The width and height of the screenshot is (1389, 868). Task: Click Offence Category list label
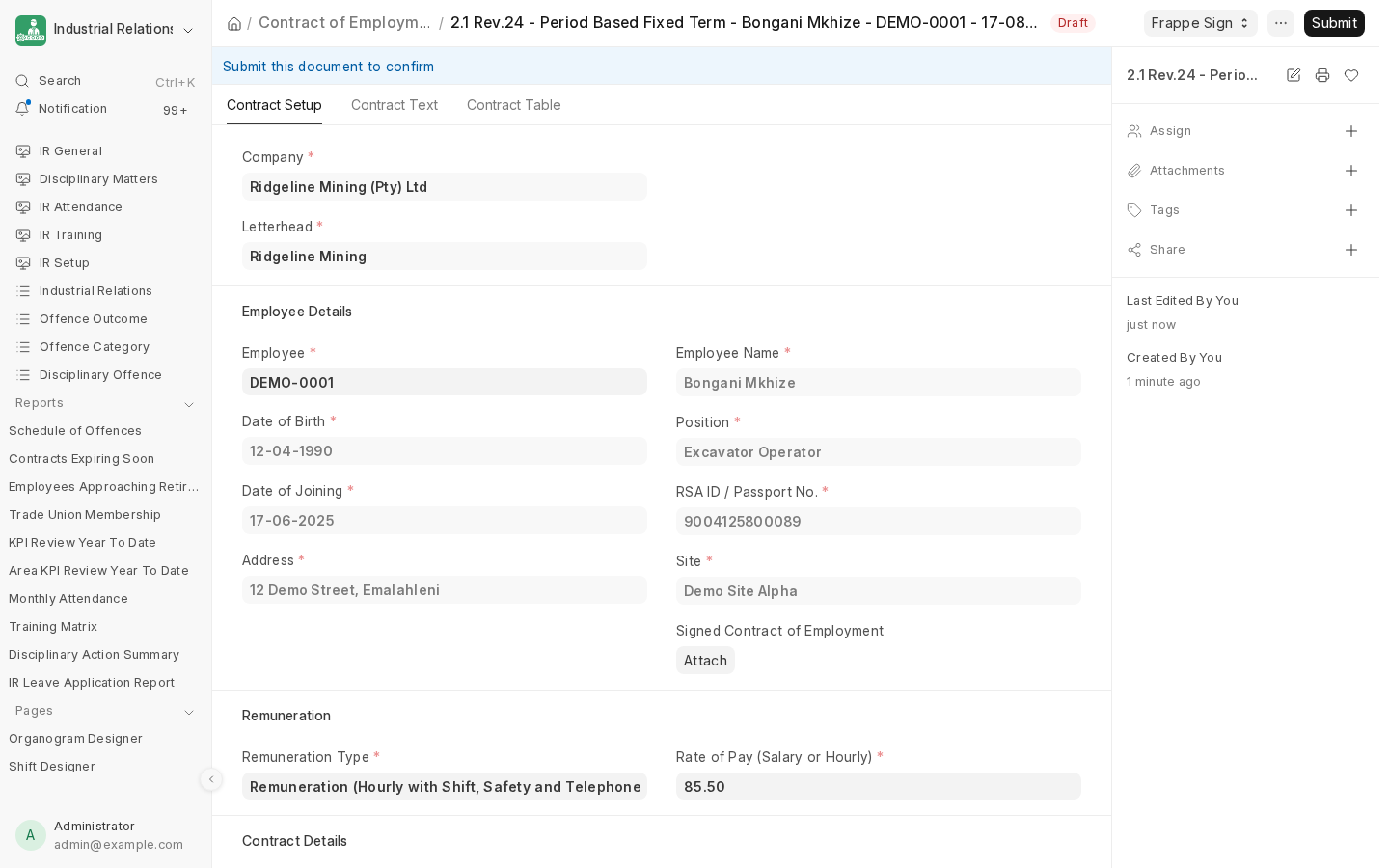click(x=95, y=347)
